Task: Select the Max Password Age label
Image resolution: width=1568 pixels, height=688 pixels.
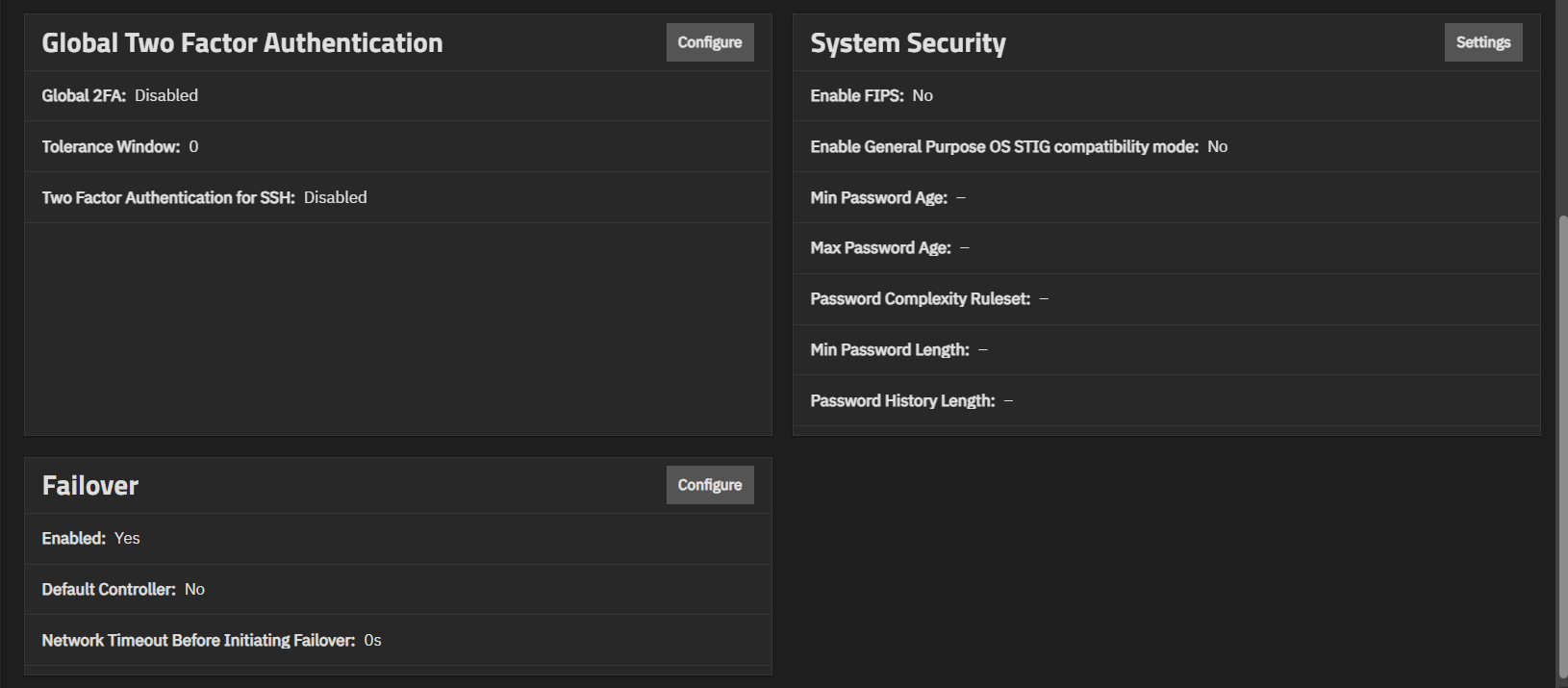Action: tap(880, 247)
